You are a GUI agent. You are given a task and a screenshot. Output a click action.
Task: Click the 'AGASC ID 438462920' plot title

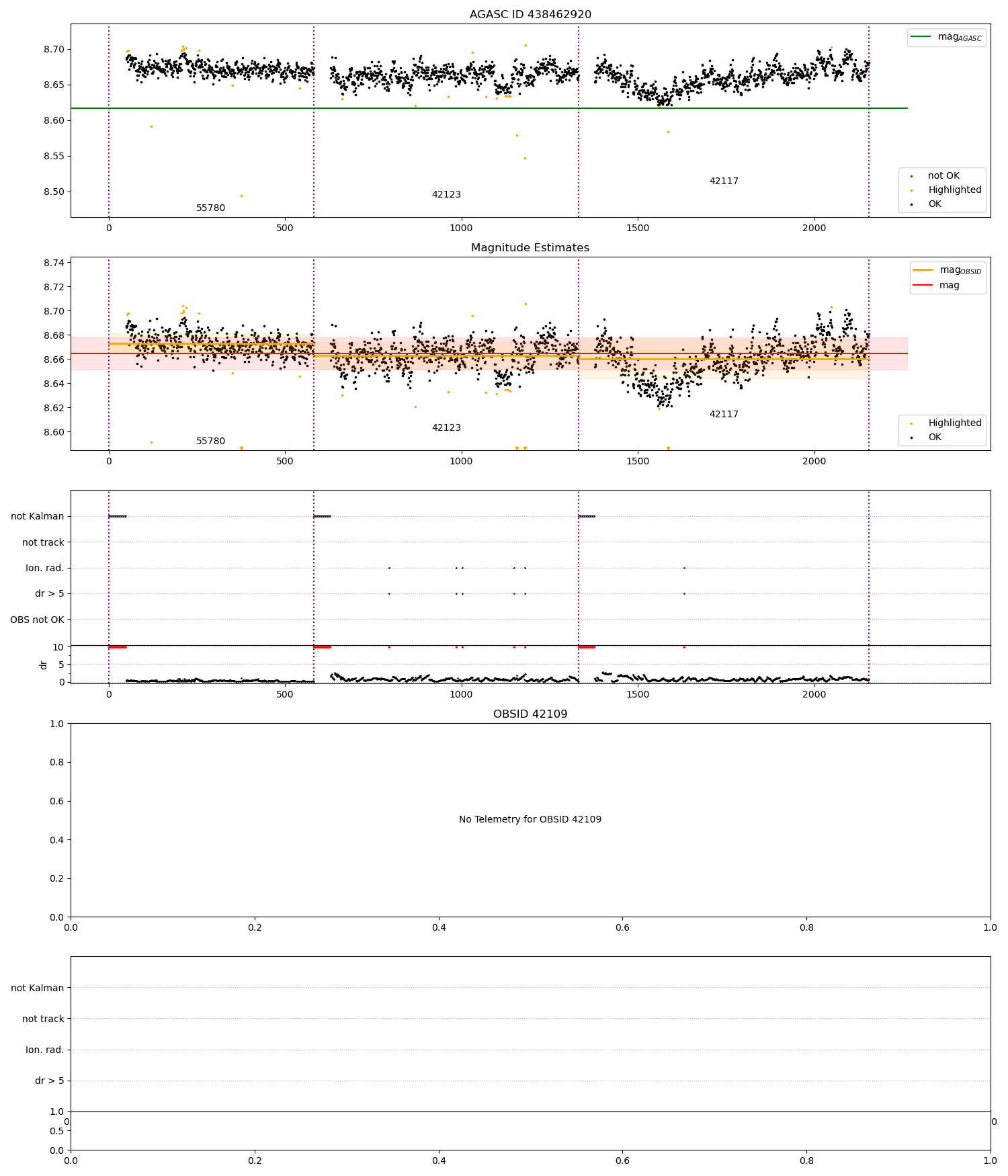coord(530,15)
